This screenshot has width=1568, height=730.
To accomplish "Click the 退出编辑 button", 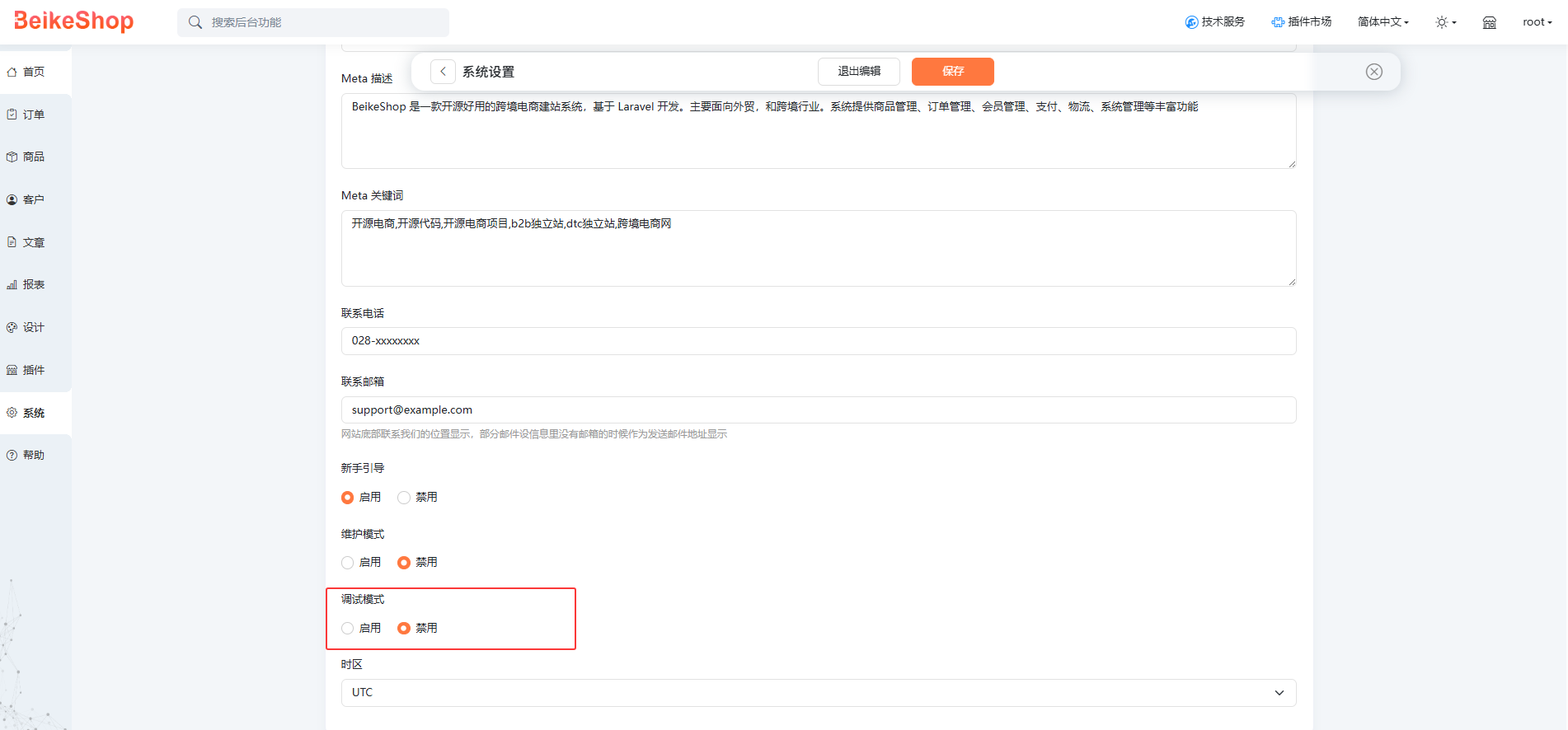I will tap(858, 72).
